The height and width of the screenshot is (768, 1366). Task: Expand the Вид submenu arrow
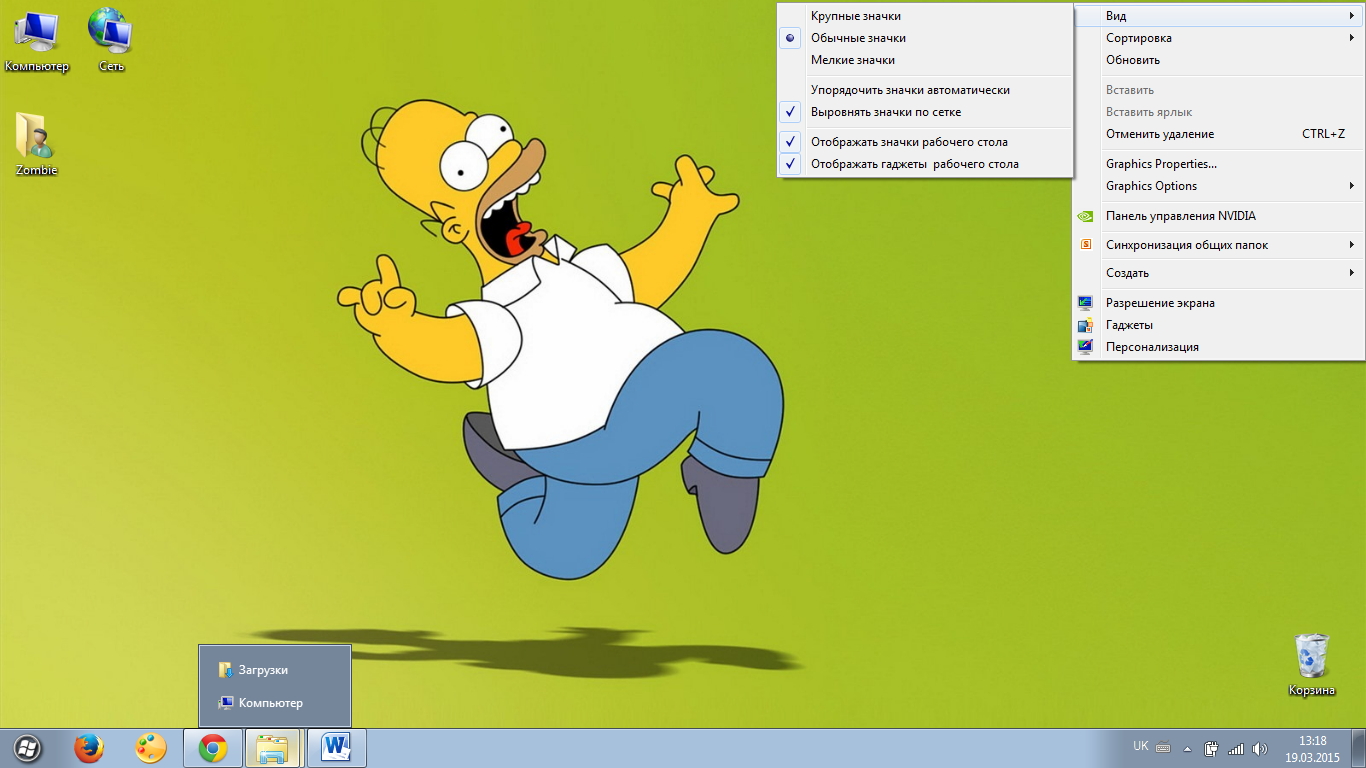pos(1352,16)
